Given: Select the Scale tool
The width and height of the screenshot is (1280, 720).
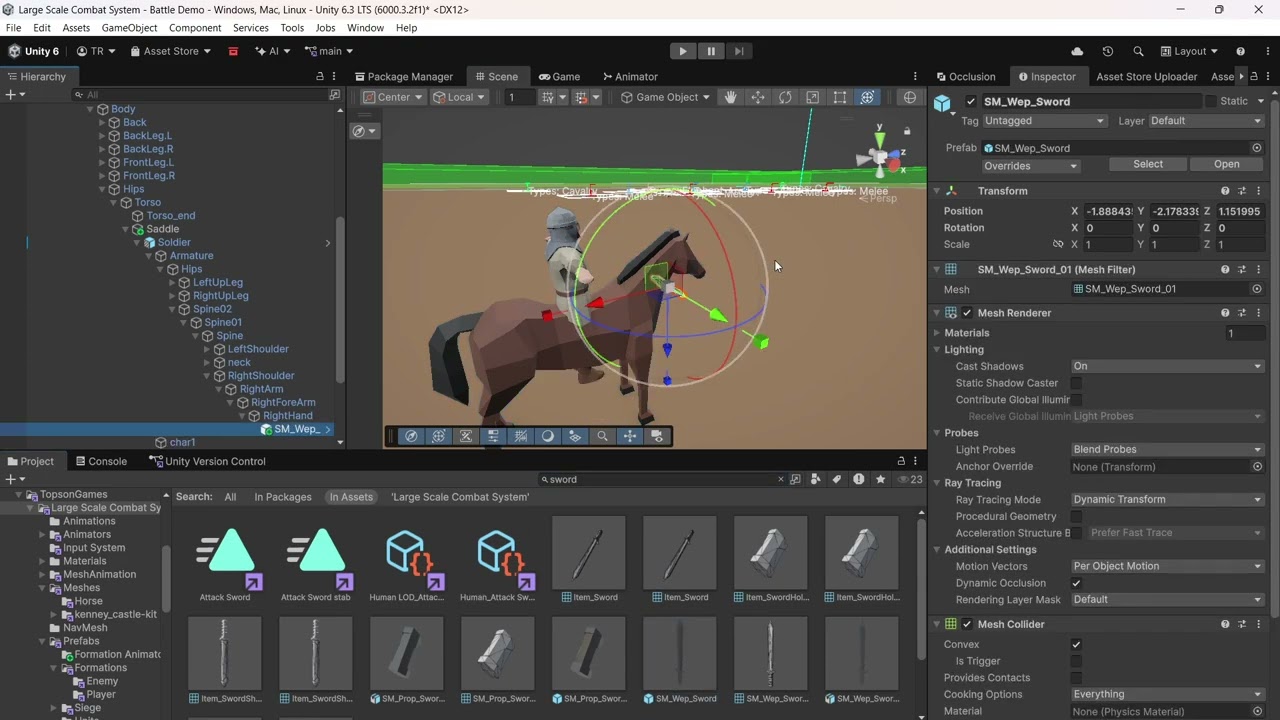Looking at the screenshot, I should [x=813, y=97].
